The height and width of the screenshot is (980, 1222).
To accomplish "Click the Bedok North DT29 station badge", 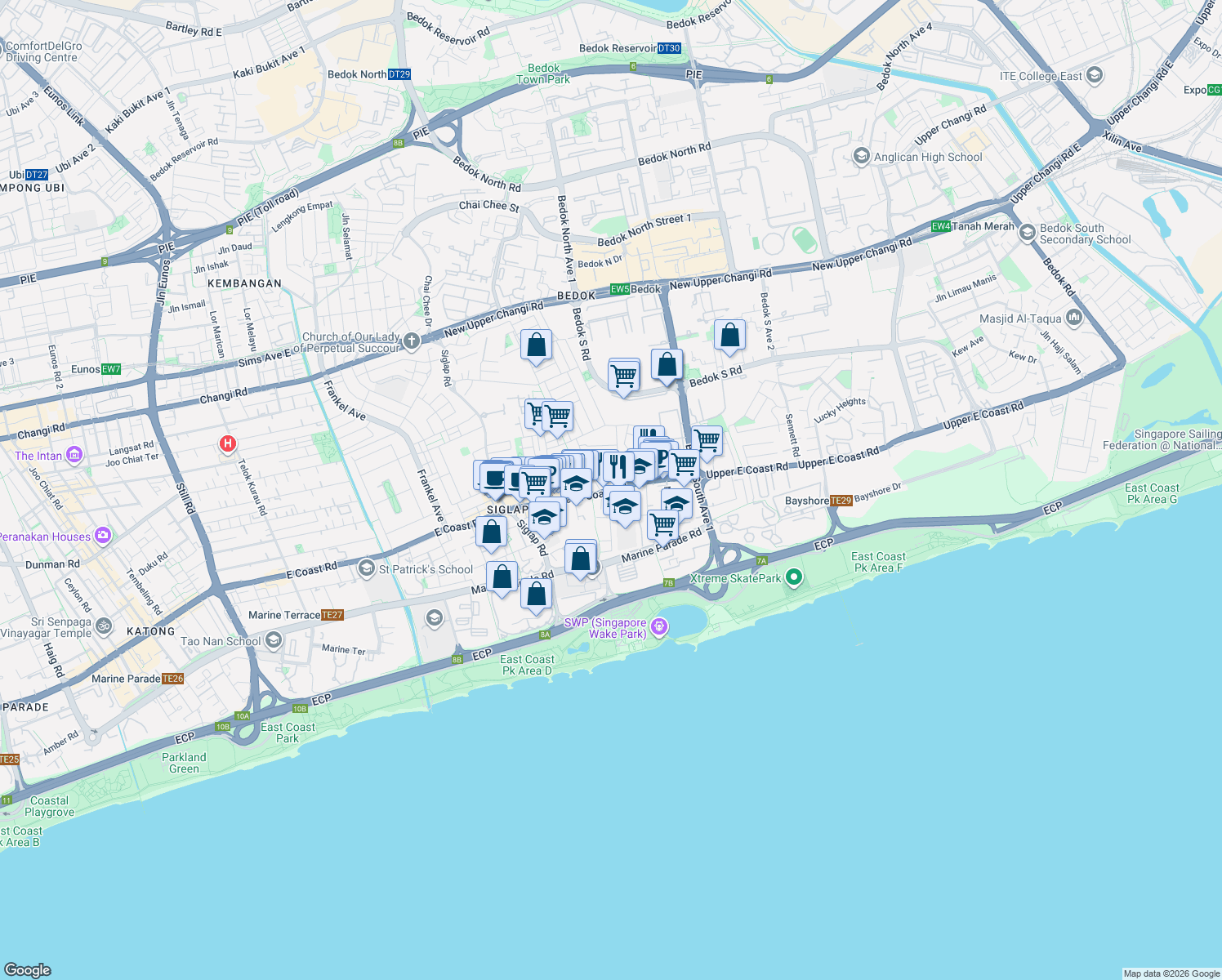I will click(399, 74).
